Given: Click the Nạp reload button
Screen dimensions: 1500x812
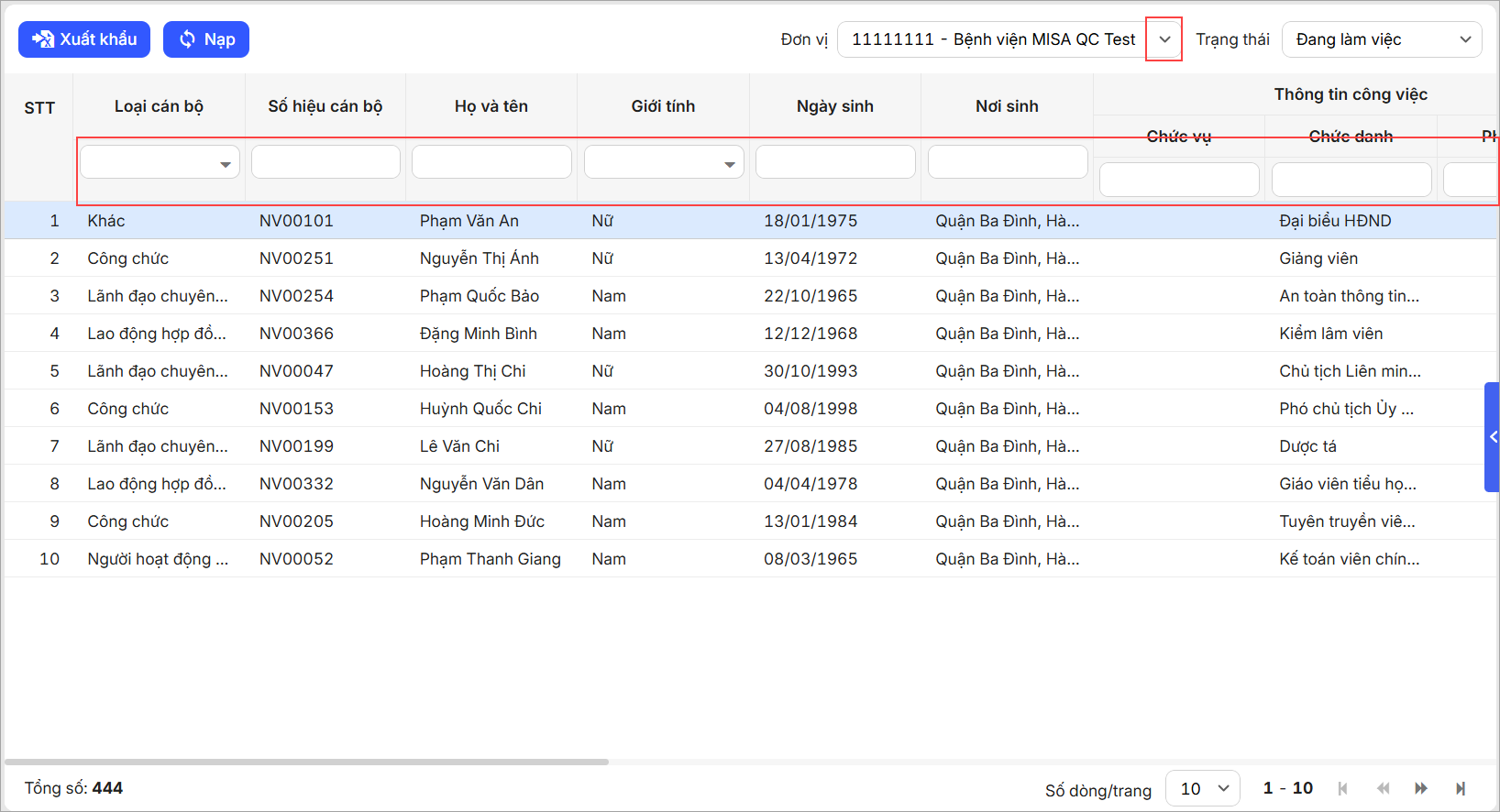Looking at the screenshot, I should [206, 39].
